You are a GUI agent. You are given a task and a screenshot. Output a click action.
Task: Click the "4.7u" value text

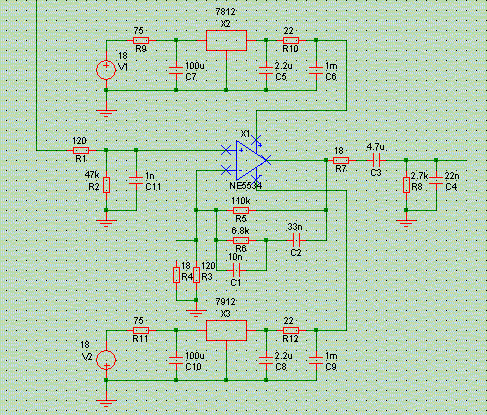click(376, 147)
